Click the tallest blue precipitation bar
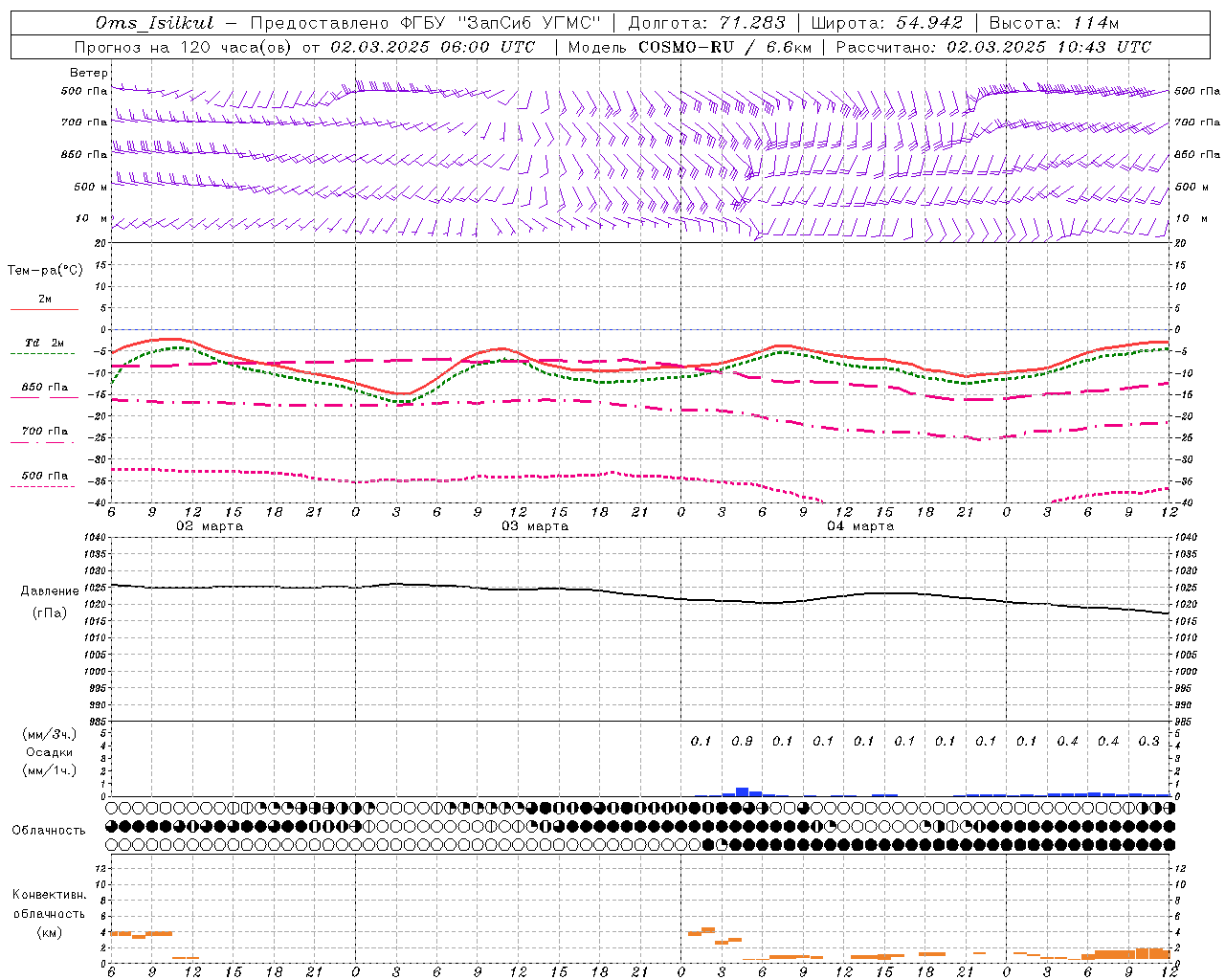 (742, 791)
